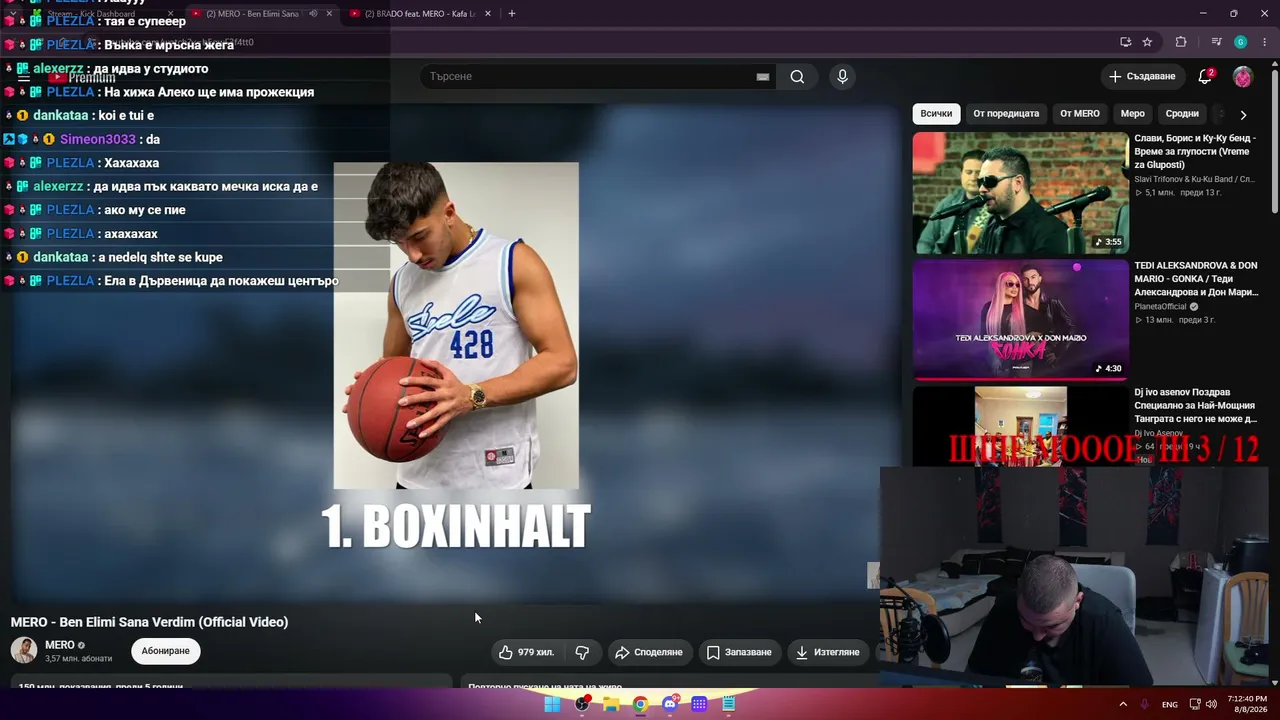Viewport: 1280px width, 720px height.
Task: Open the YouTube account avatar menu
Action: (x=1243, y=77)
